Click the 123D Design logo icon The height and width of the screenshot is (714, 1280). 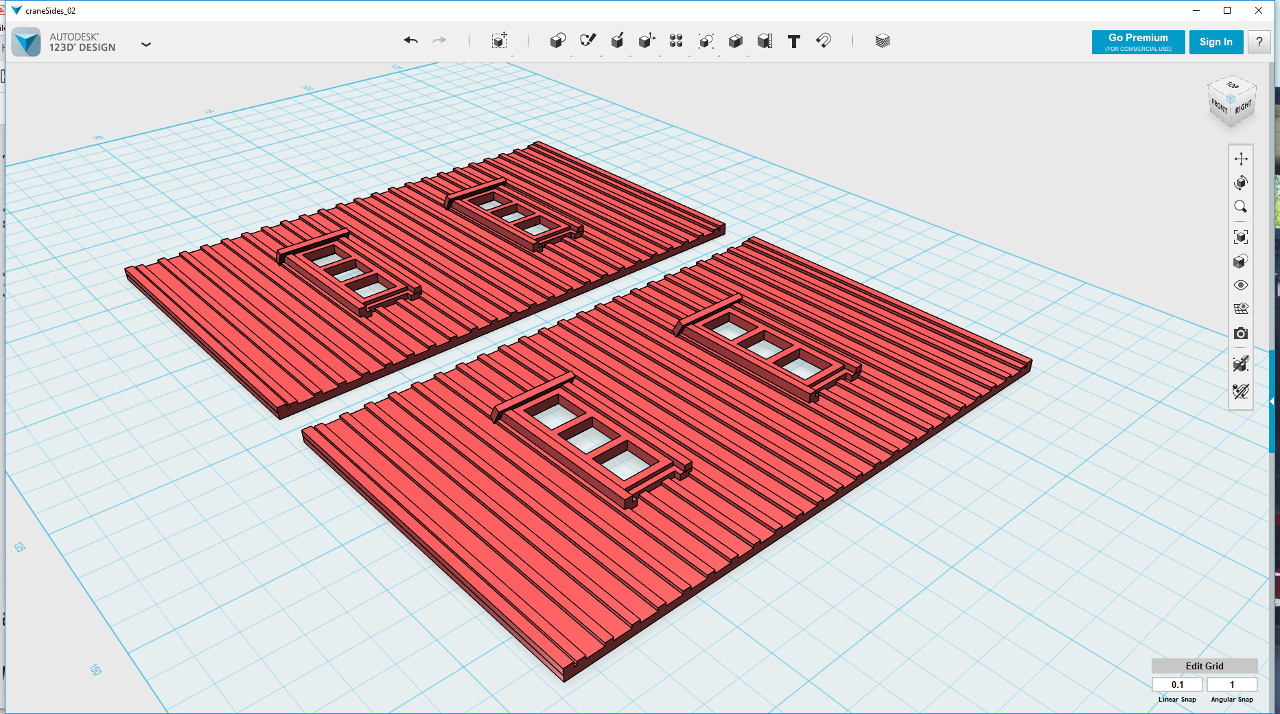coord(26,42)
